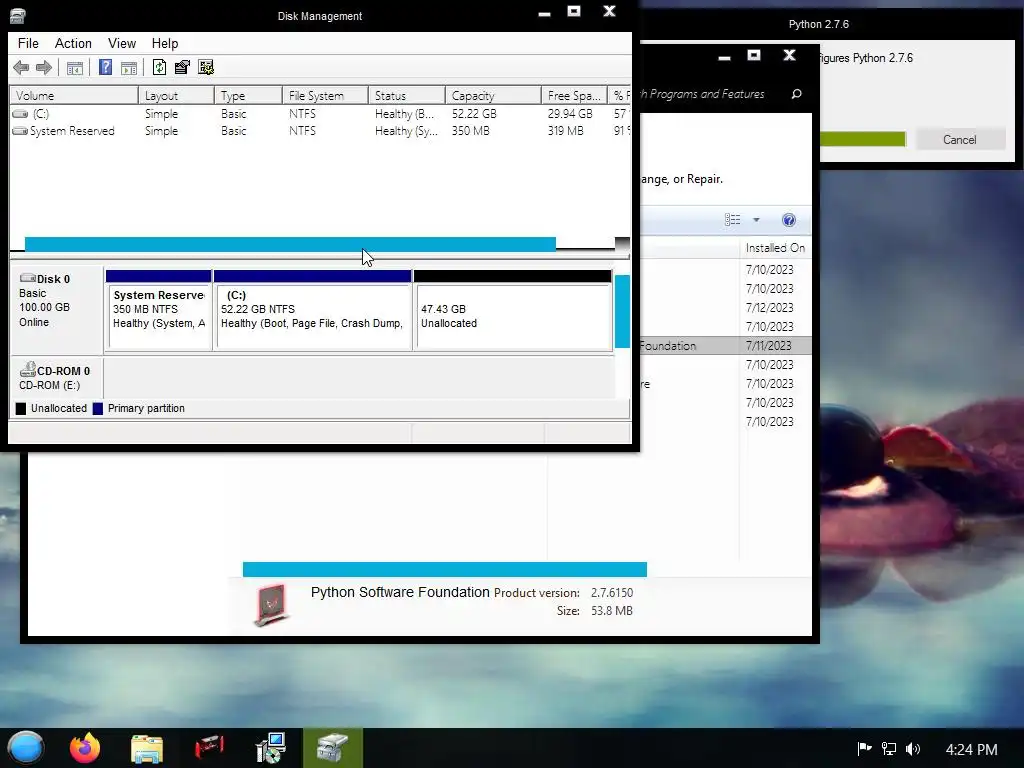Select highlighted 7/11/2023 row in programs list
The height and width of the screenshot is (768, 1024).
tap(725, 345)
